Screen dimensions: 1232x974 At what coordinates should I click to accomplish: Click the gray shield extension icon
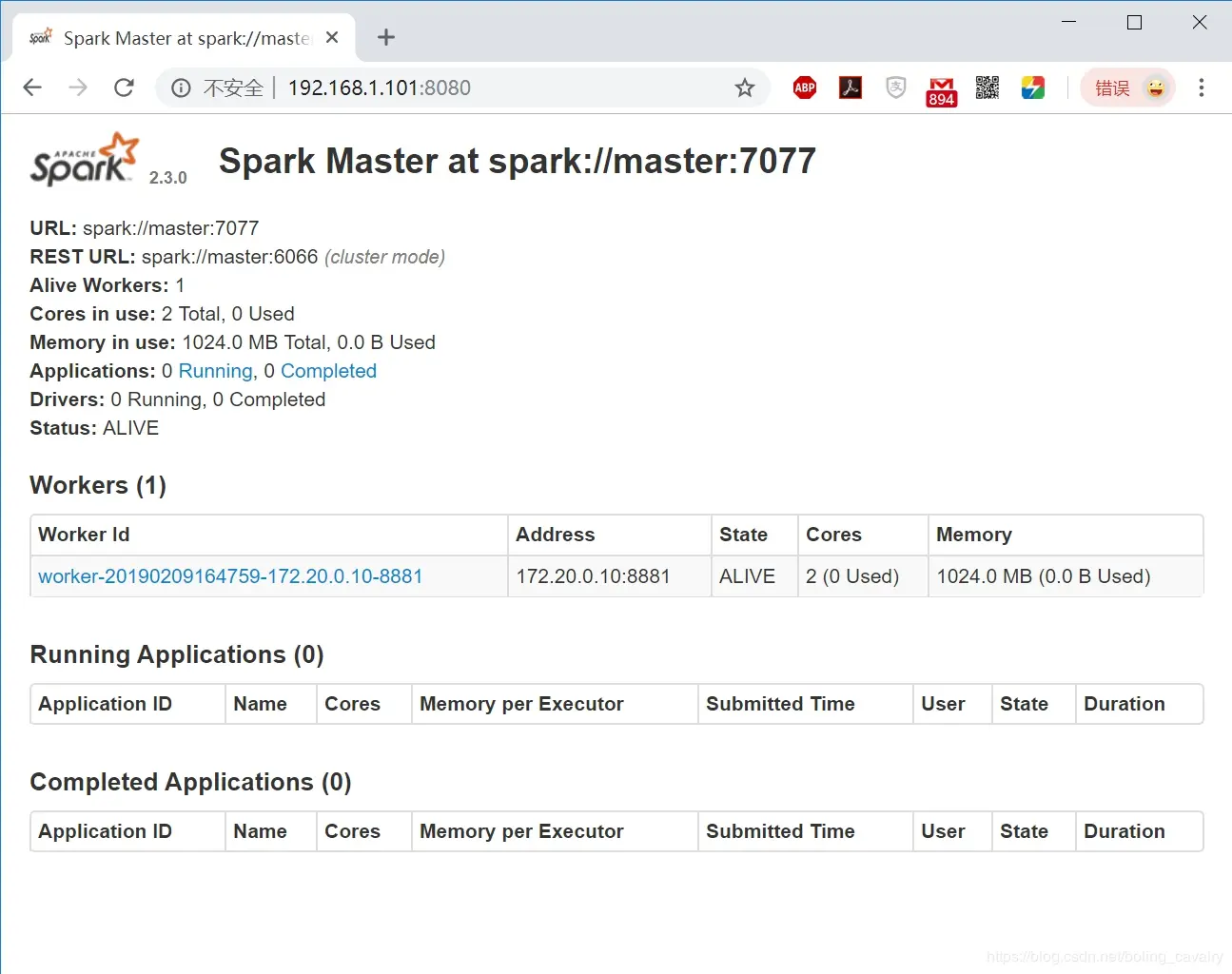(895, 88)
